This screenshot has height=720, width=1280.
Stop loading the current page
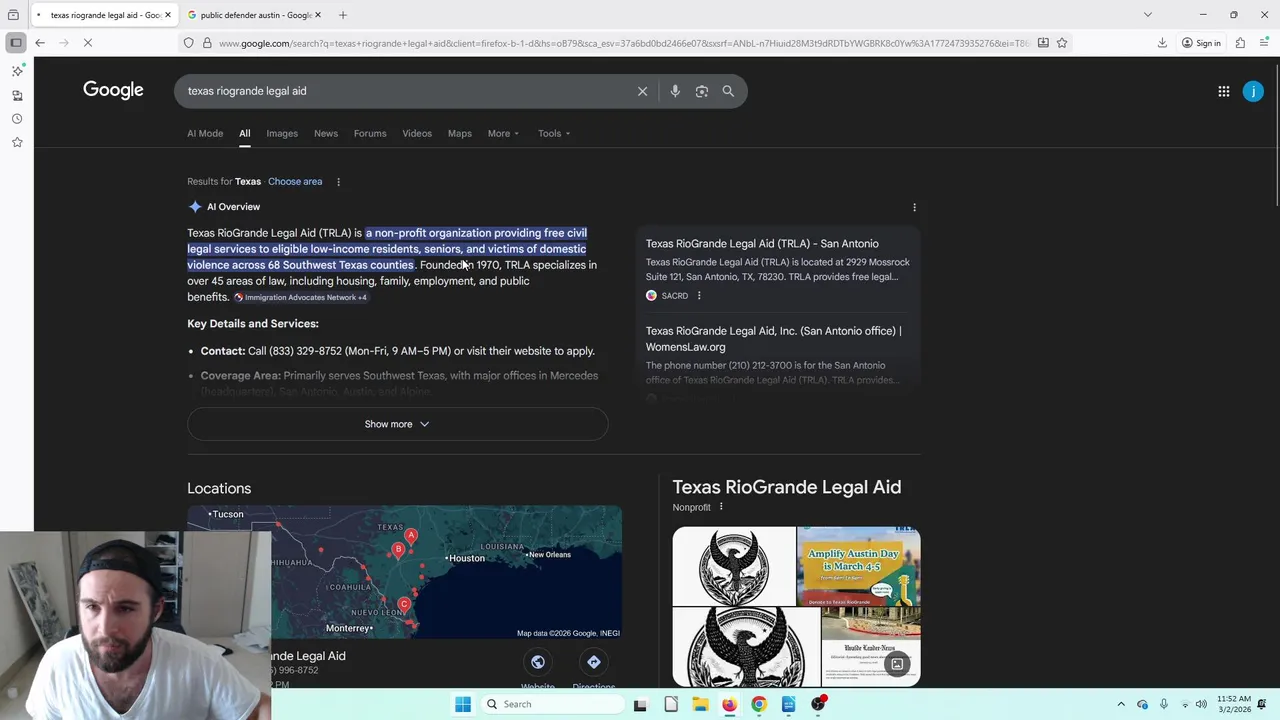[88, 43]
